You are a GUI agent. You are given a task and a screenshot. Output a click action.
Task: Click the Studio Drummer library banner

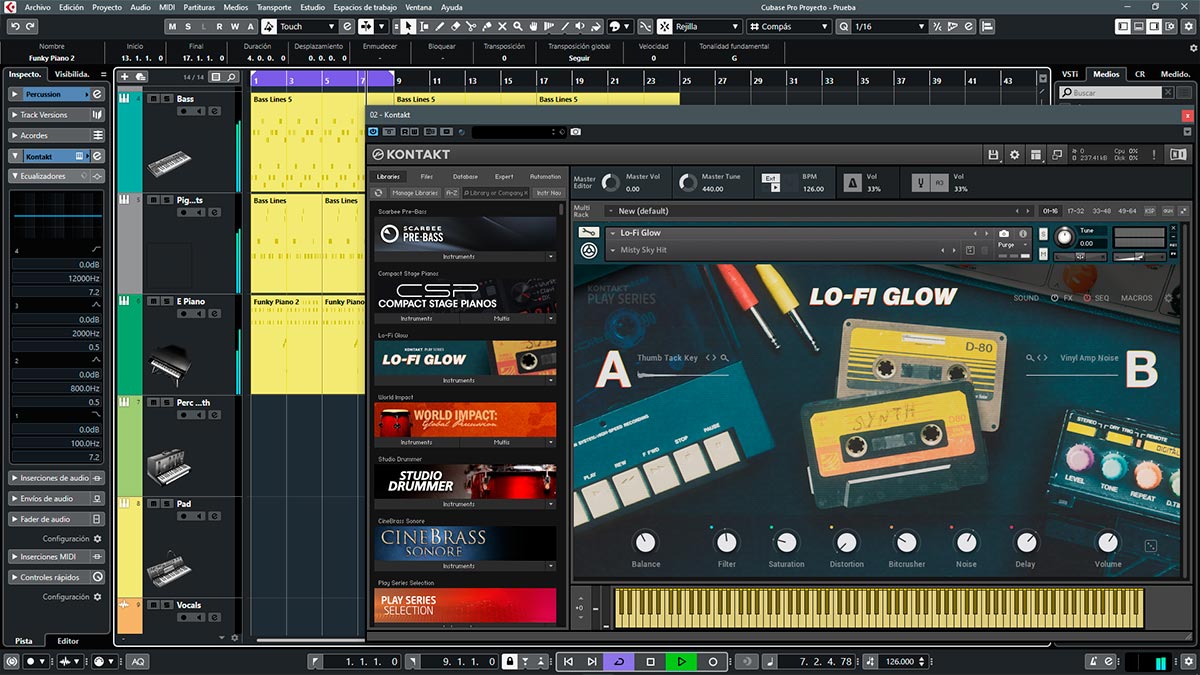click(466, 482)
